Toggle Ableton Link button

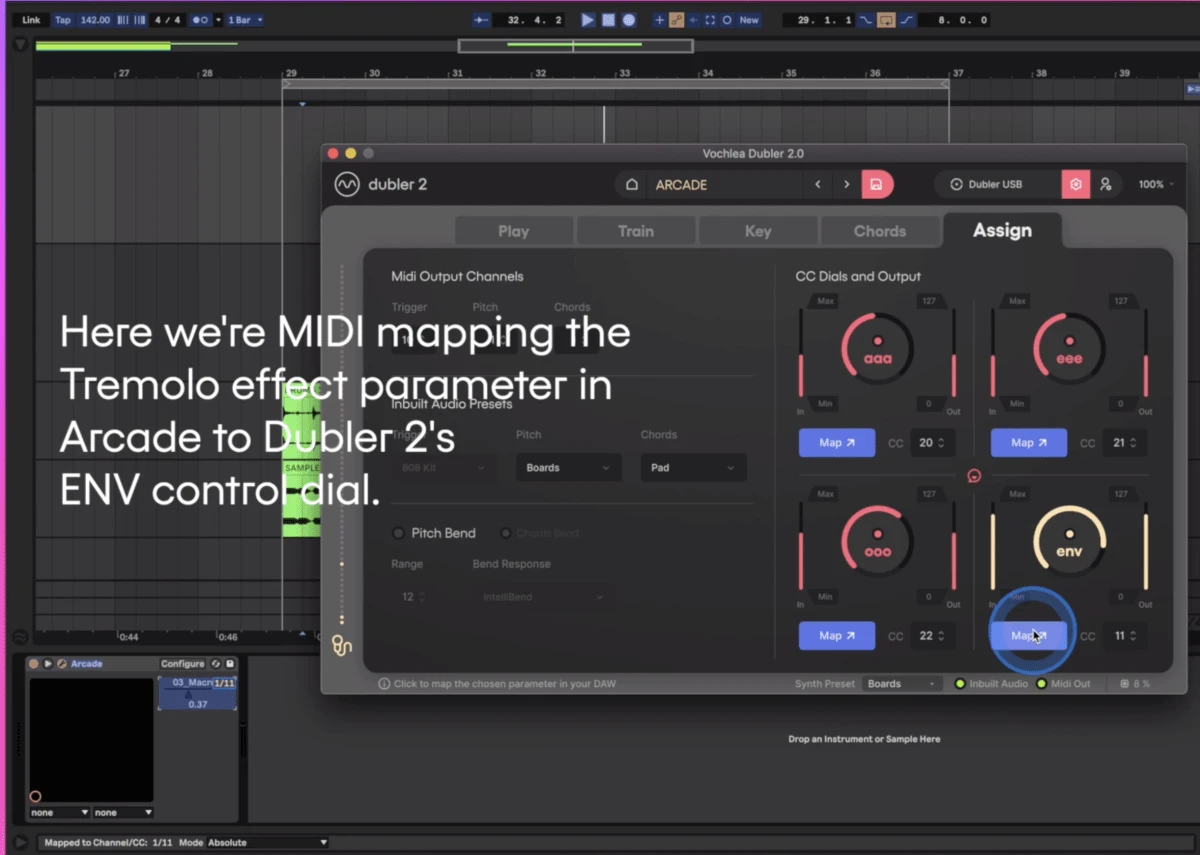pyautogui.click(x=32, y=20)
